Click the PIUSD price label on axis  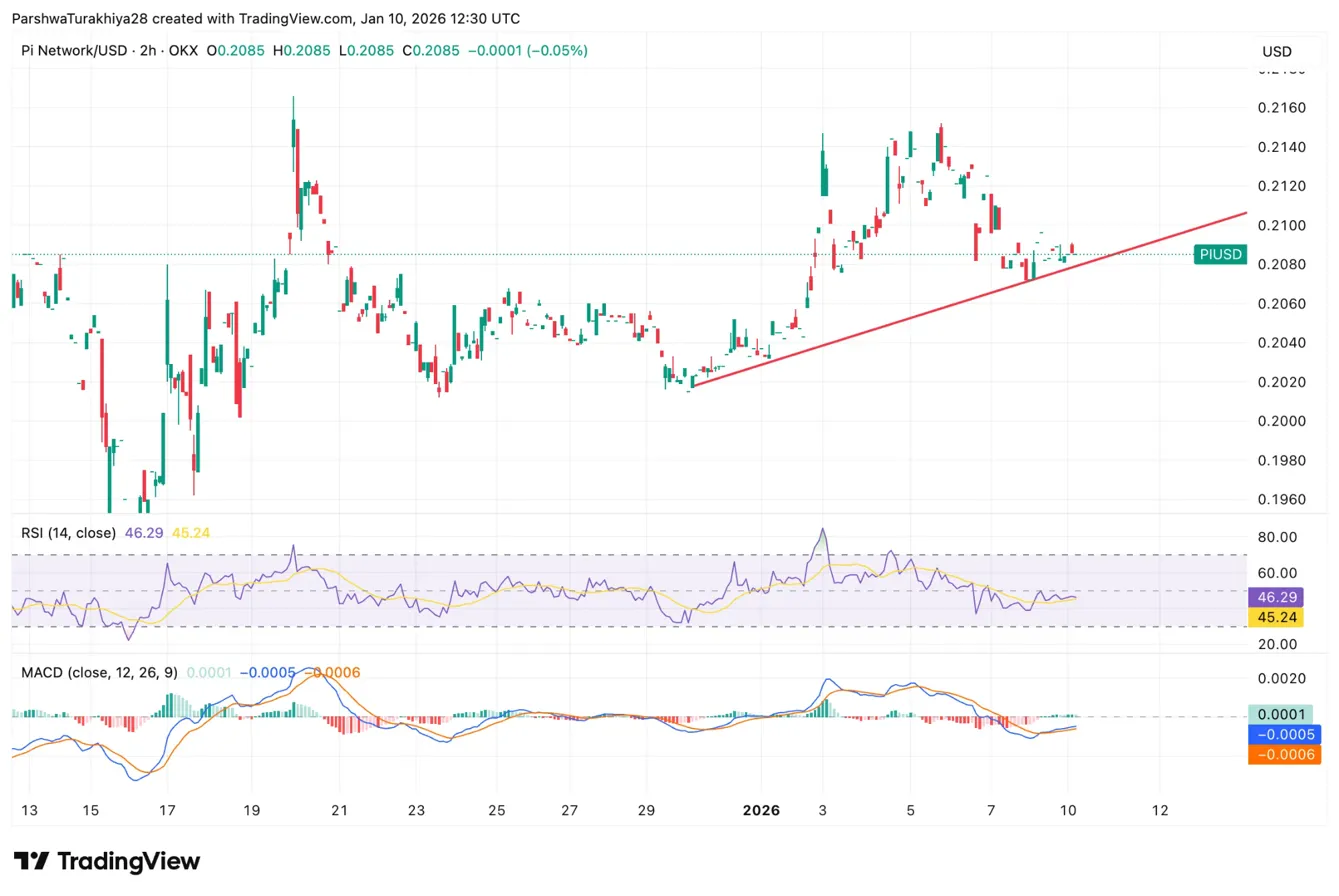pyautogui.click(x=1220, y=255)
